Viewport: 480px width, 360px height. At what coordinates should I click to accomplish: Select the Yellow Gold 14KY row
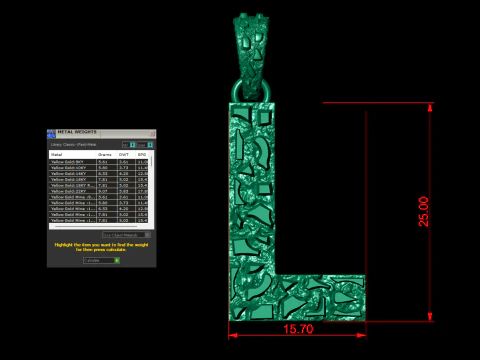click(x=99, y=174)
